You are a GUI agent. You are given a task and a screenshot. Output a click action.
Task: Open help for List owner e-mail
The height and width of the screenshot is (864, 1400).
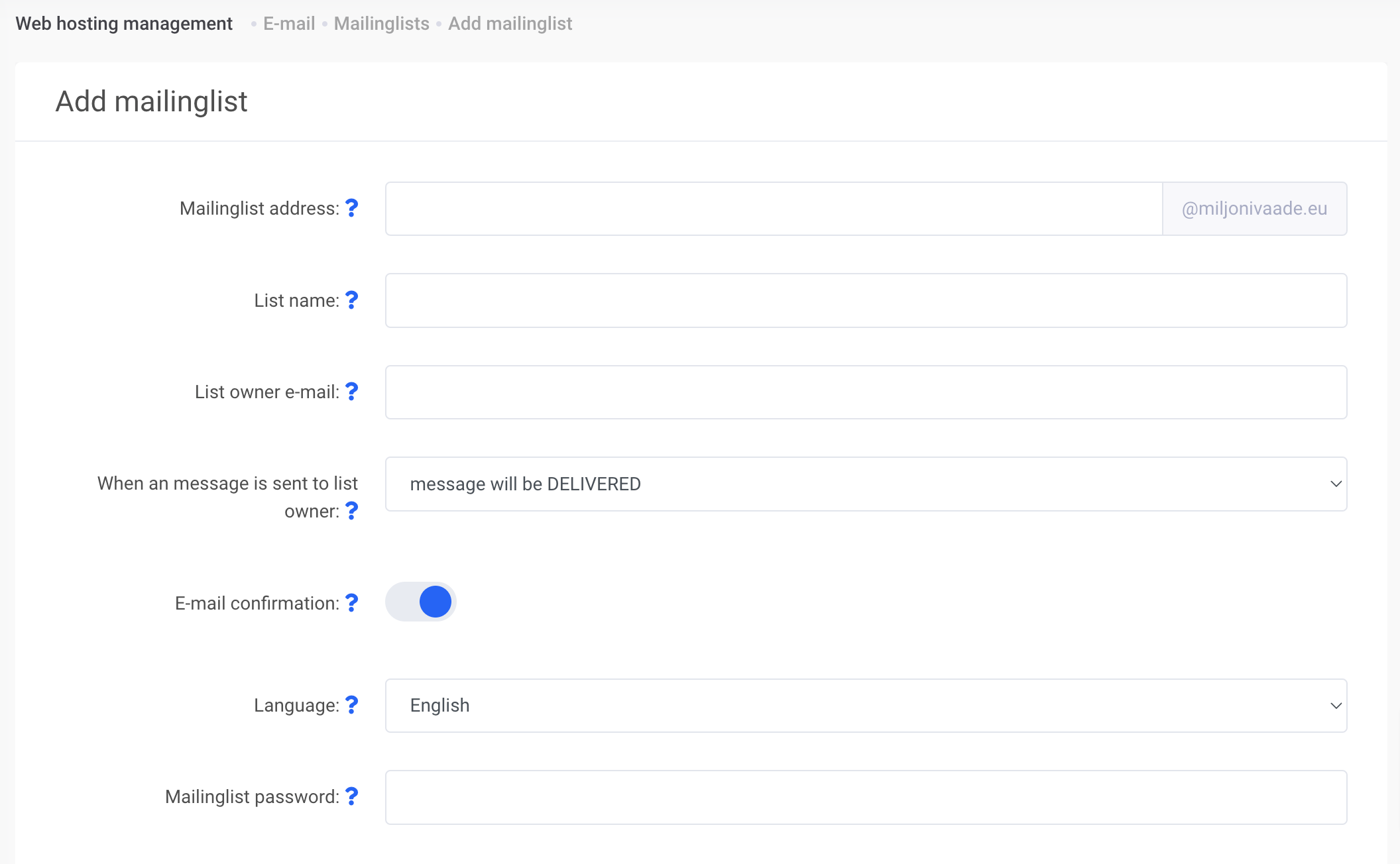pos(352,392)
